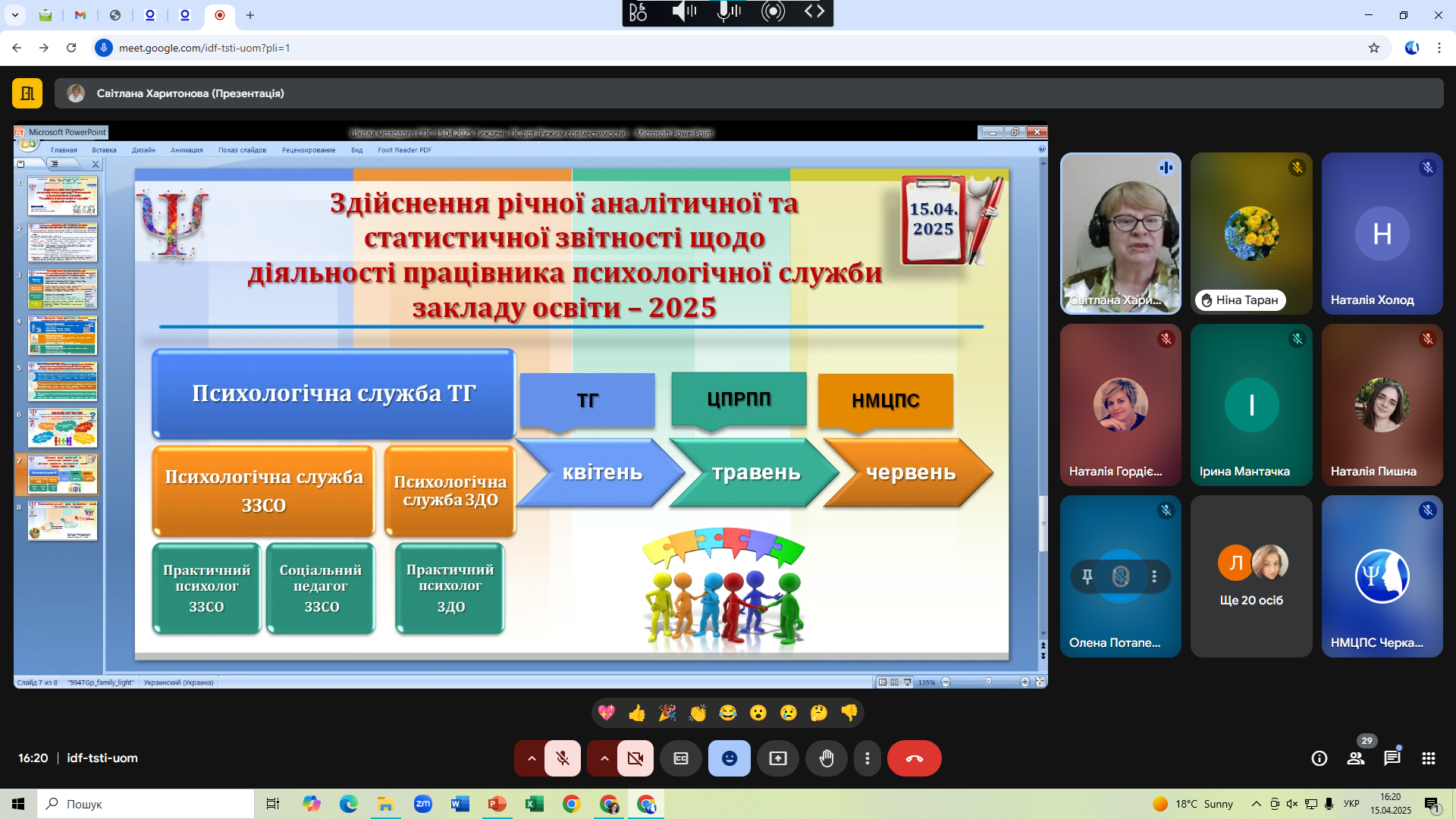Screen dimensions: 1456x819
Task: Show hidden system tray icons
Action: [x=1257, y=804]
